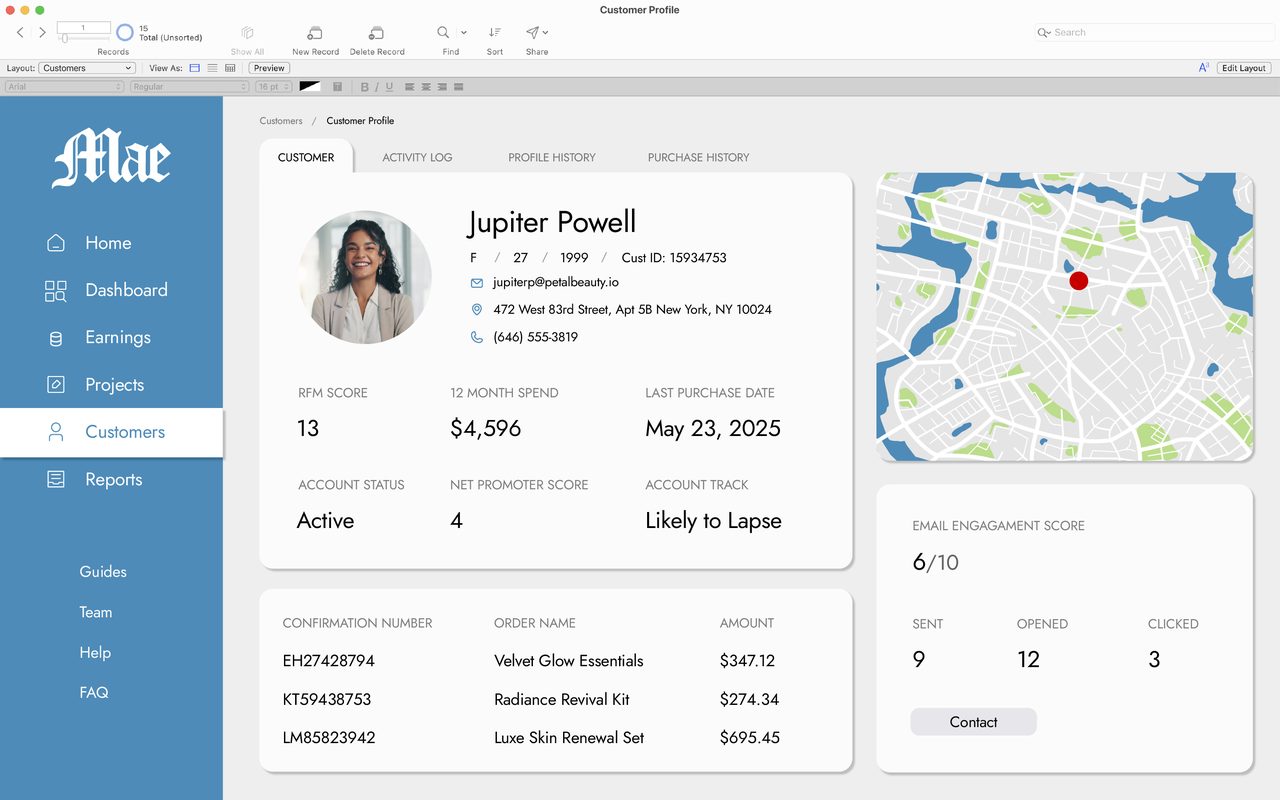Image resolution: width=1280 pixels, height=800 pixels.
Task: Switch to Form view icon
Action: click(x=195, y=68)
